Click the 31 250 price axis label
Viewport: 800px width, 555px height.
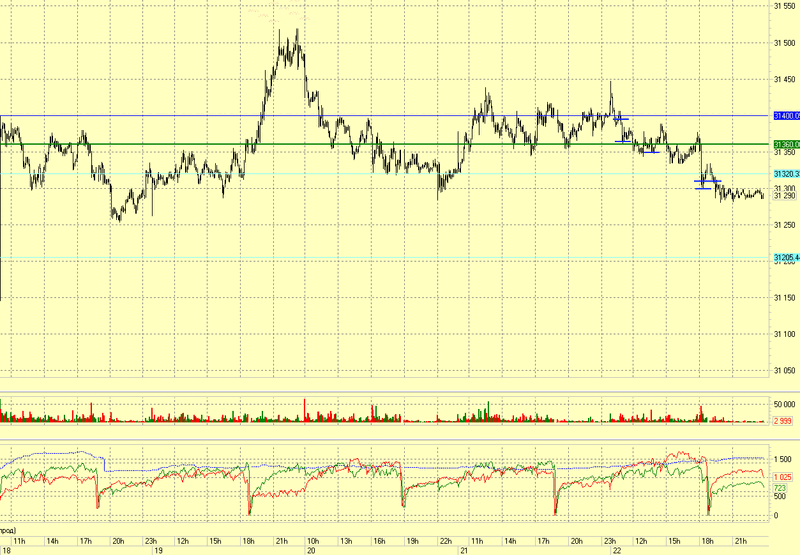click(785, 225)
